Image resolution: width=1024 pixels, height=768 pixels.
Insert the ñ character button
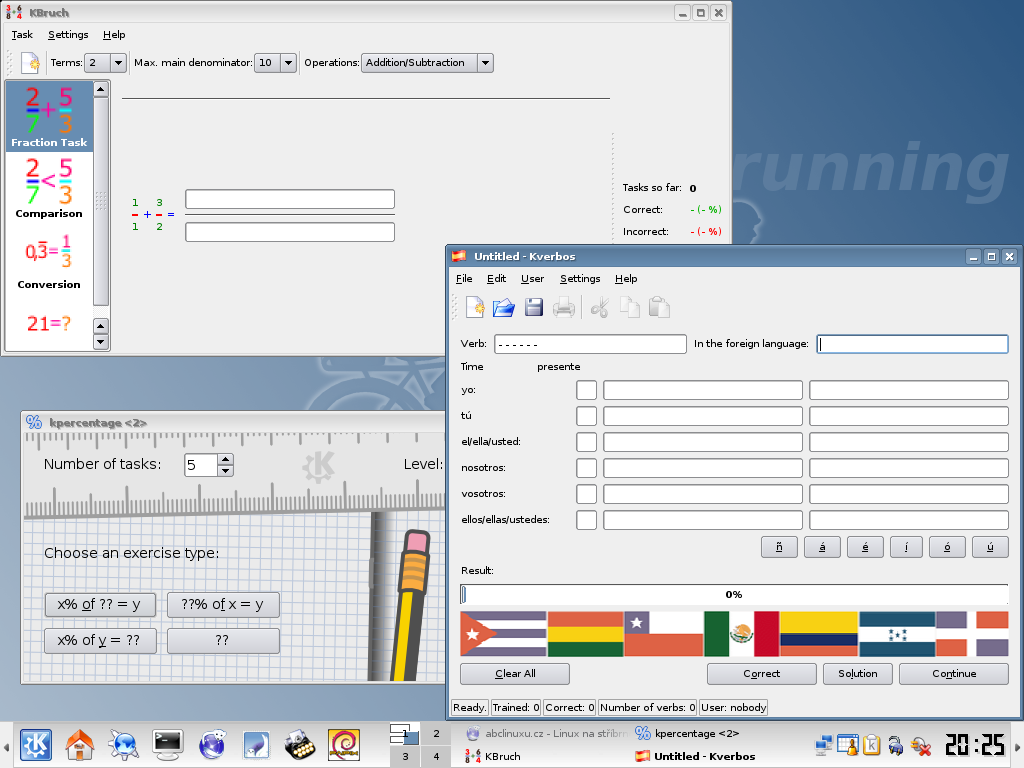pyautogui.click(x=779, y=547)
